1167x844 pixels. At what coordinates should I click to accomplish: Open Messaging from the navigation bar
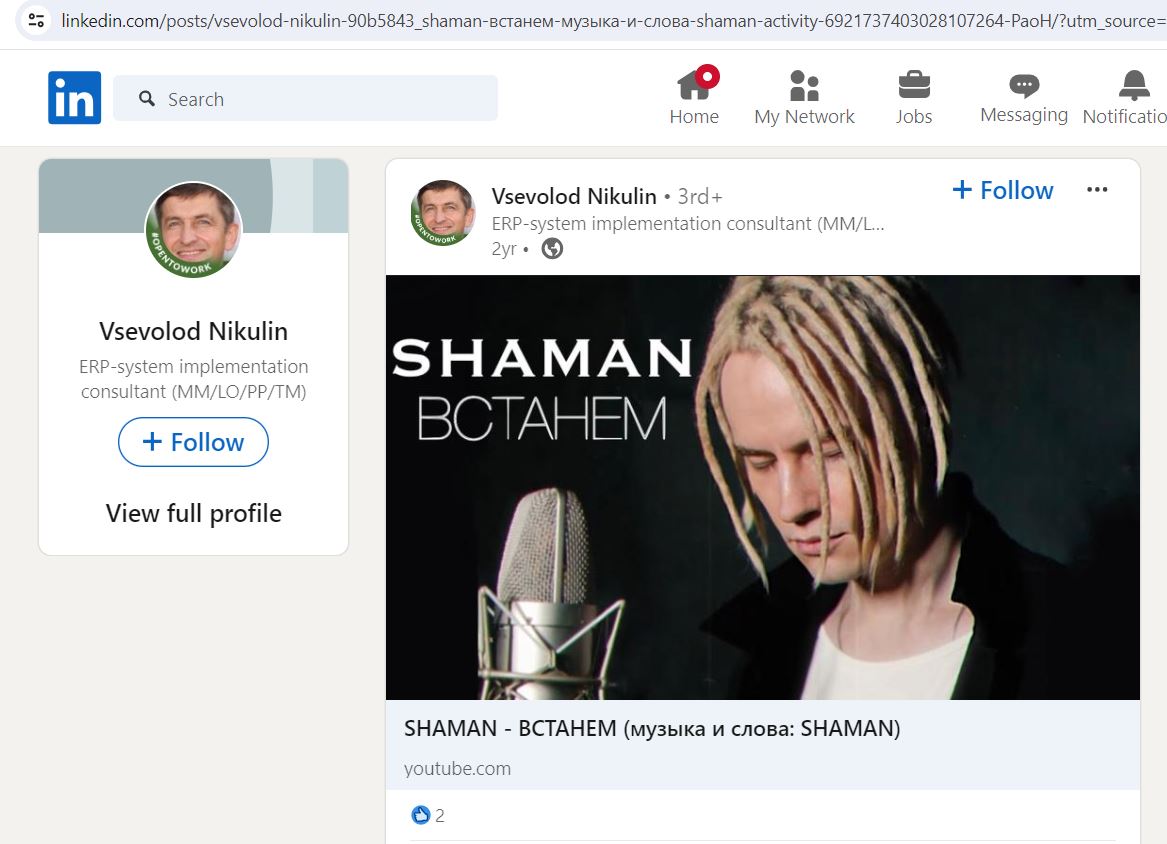[x=1023, y=97]
